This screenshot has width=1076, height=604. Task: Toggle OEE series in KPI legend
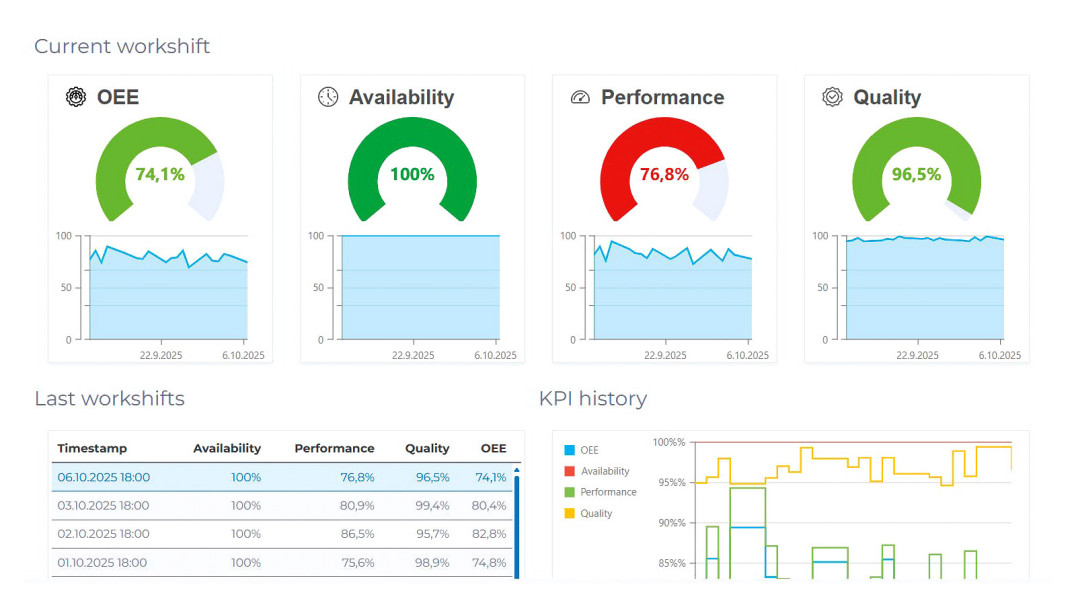(581, 450)
